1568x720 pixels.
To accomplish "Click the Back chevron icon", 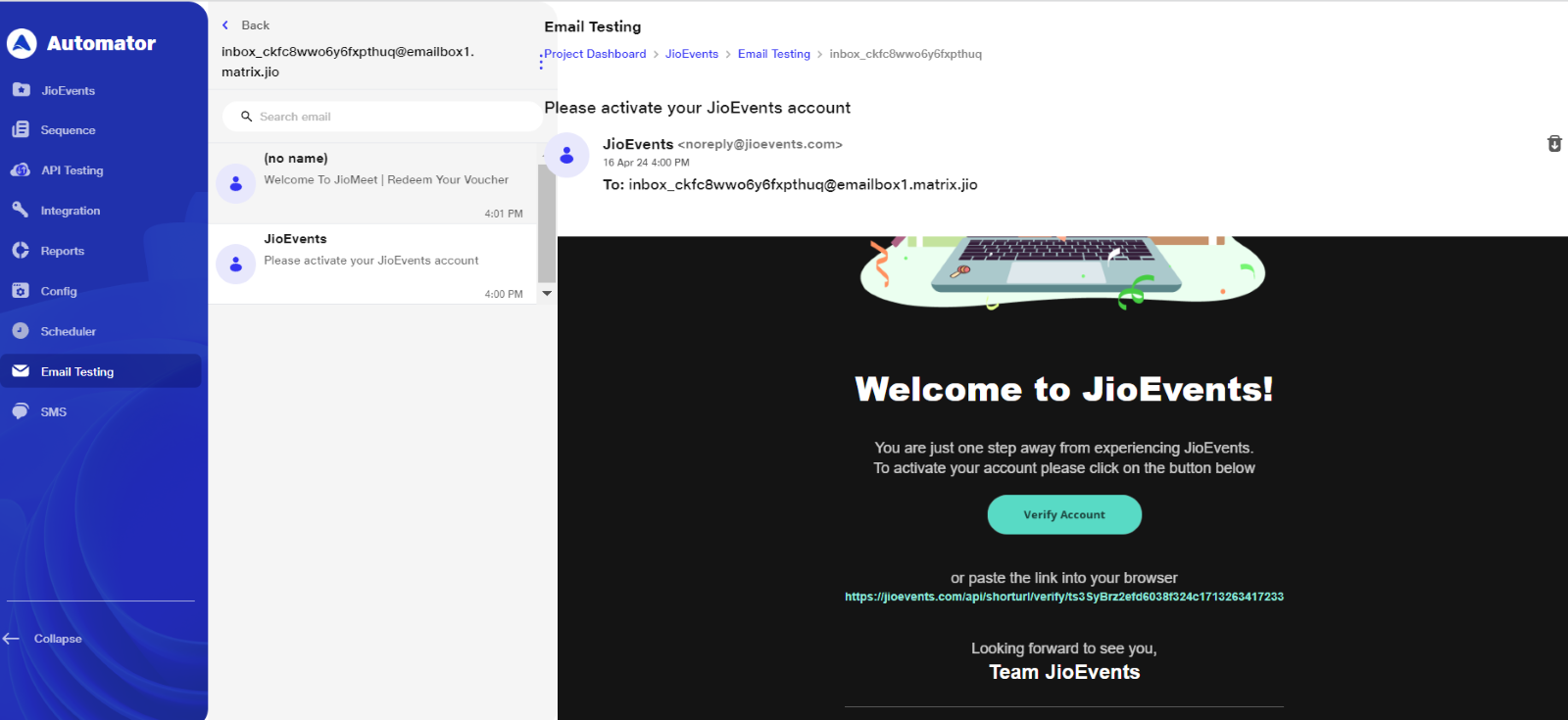I will click(225, 25).
